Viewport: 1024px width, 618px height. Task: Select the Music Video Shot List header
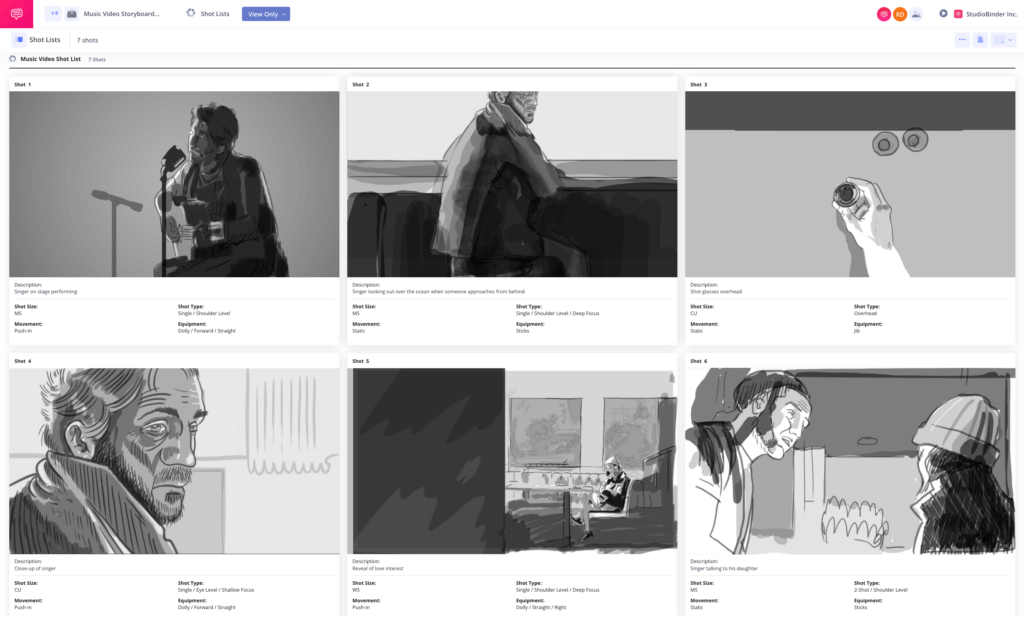(x=51, y=58)
